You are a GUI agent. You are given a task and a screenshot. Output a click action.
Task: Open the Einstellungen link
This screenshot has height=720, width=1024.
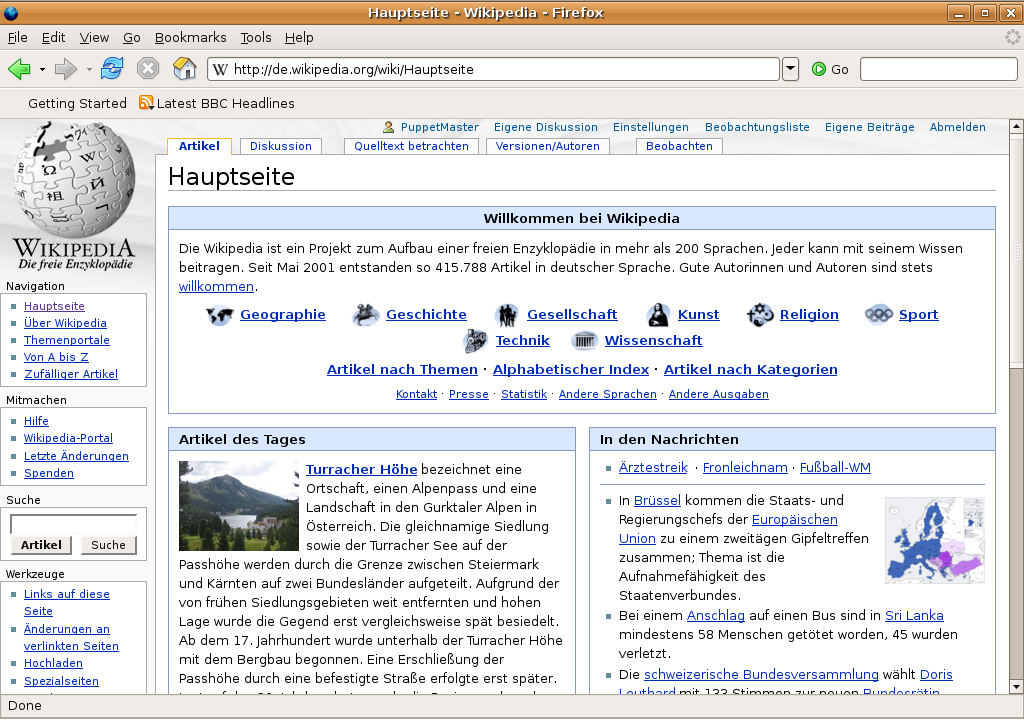pos(650,127)
